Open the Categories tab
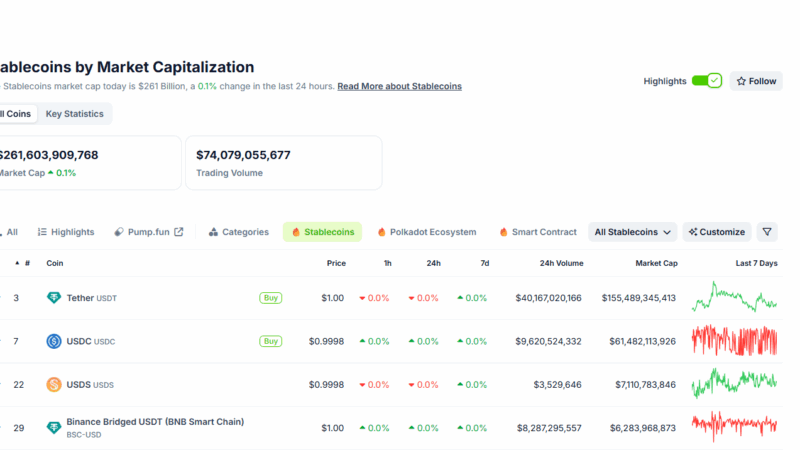The height and width of the screenshot is (450, 800). [x=238, y=232]
